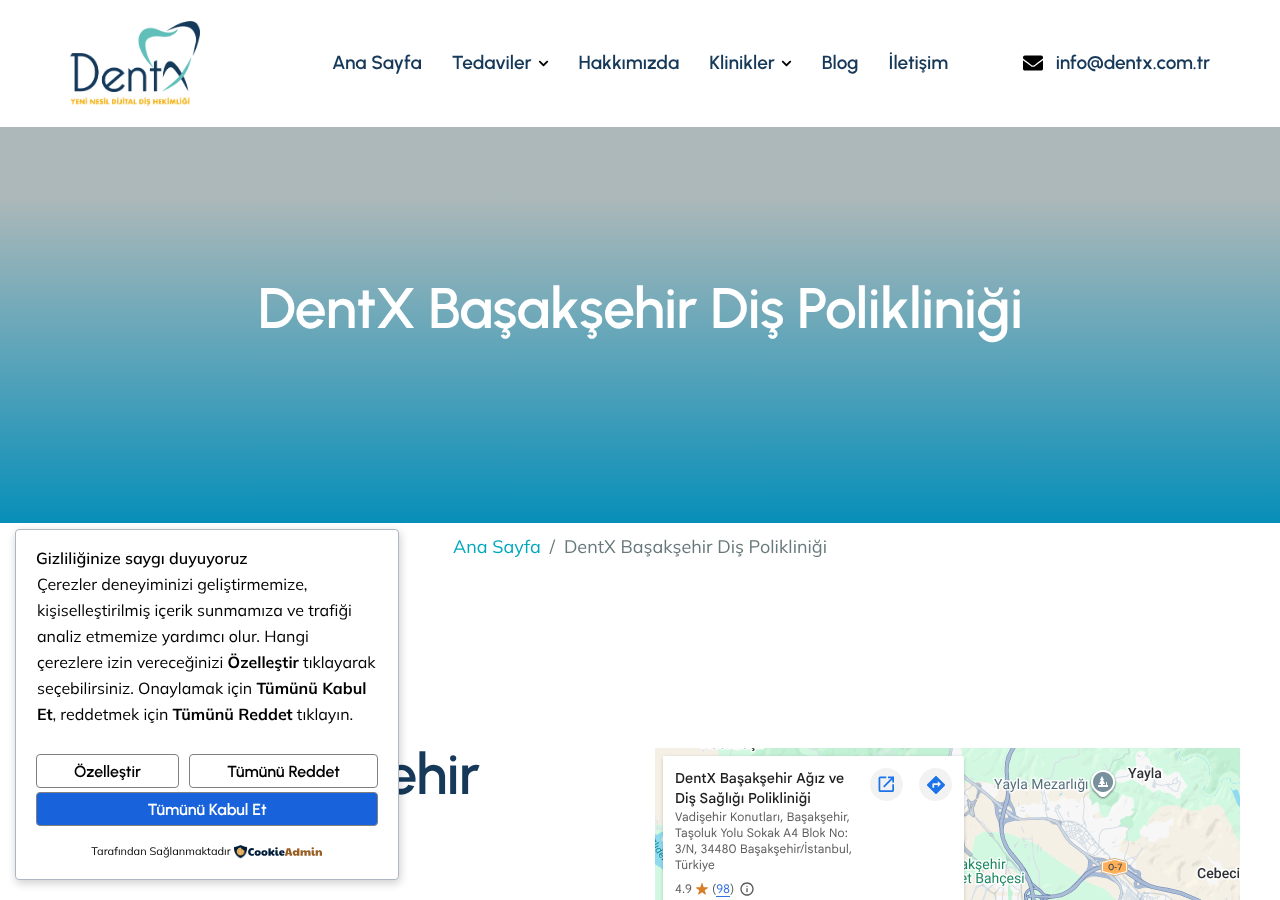
Task: Open the Hakkımızda page
Action: (628, 63)
